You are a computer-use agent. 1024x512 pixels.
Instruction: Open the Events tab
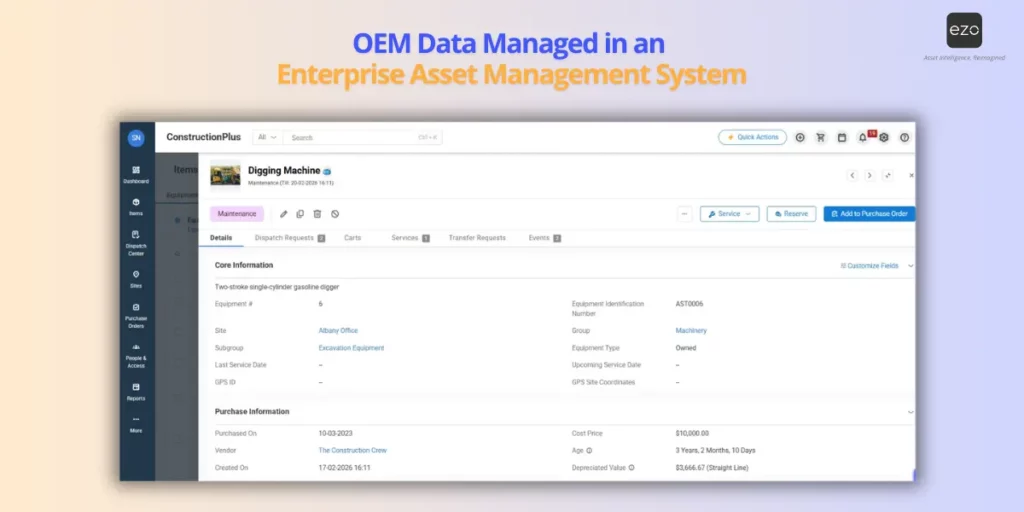pyautogui.click(x=545, y=238)
